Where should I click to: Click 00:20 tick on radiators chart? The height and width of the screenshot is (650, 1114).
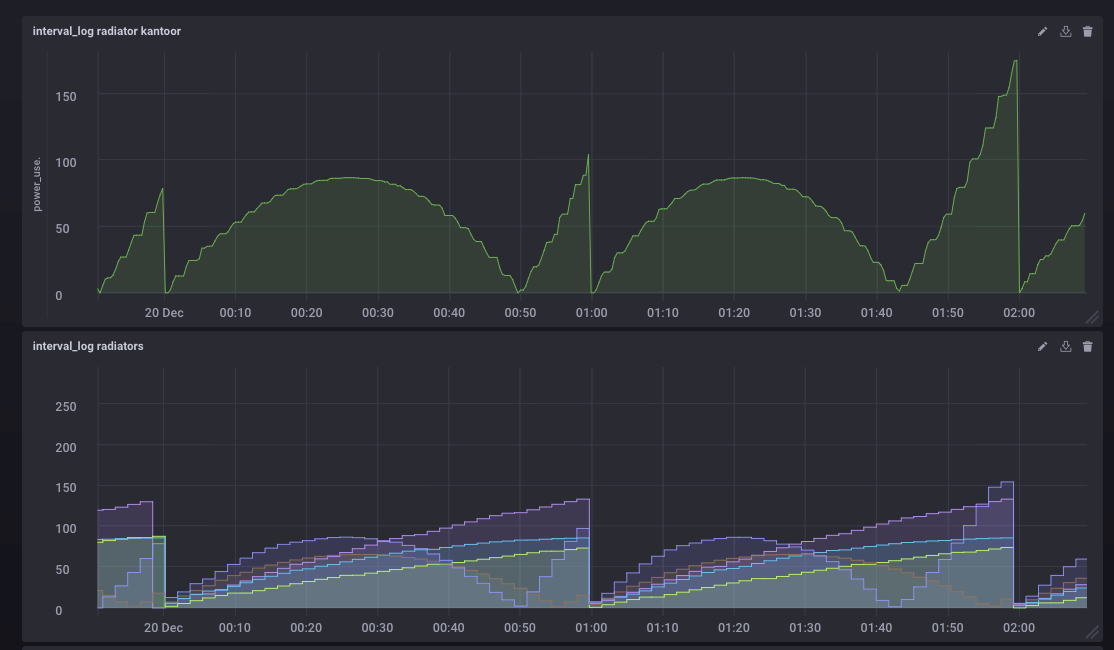coord(305,628)
